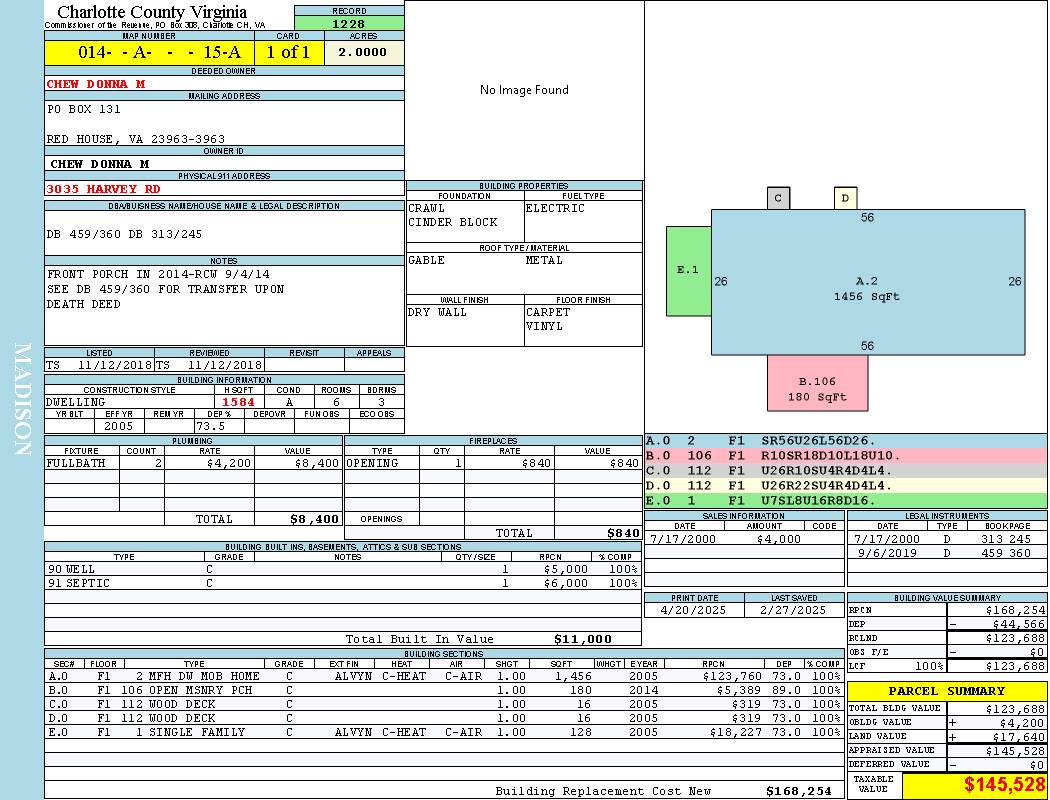Click building section A.0 MFH DW MOB HOME
The image size is (1050, 800).
coord(444,676)
